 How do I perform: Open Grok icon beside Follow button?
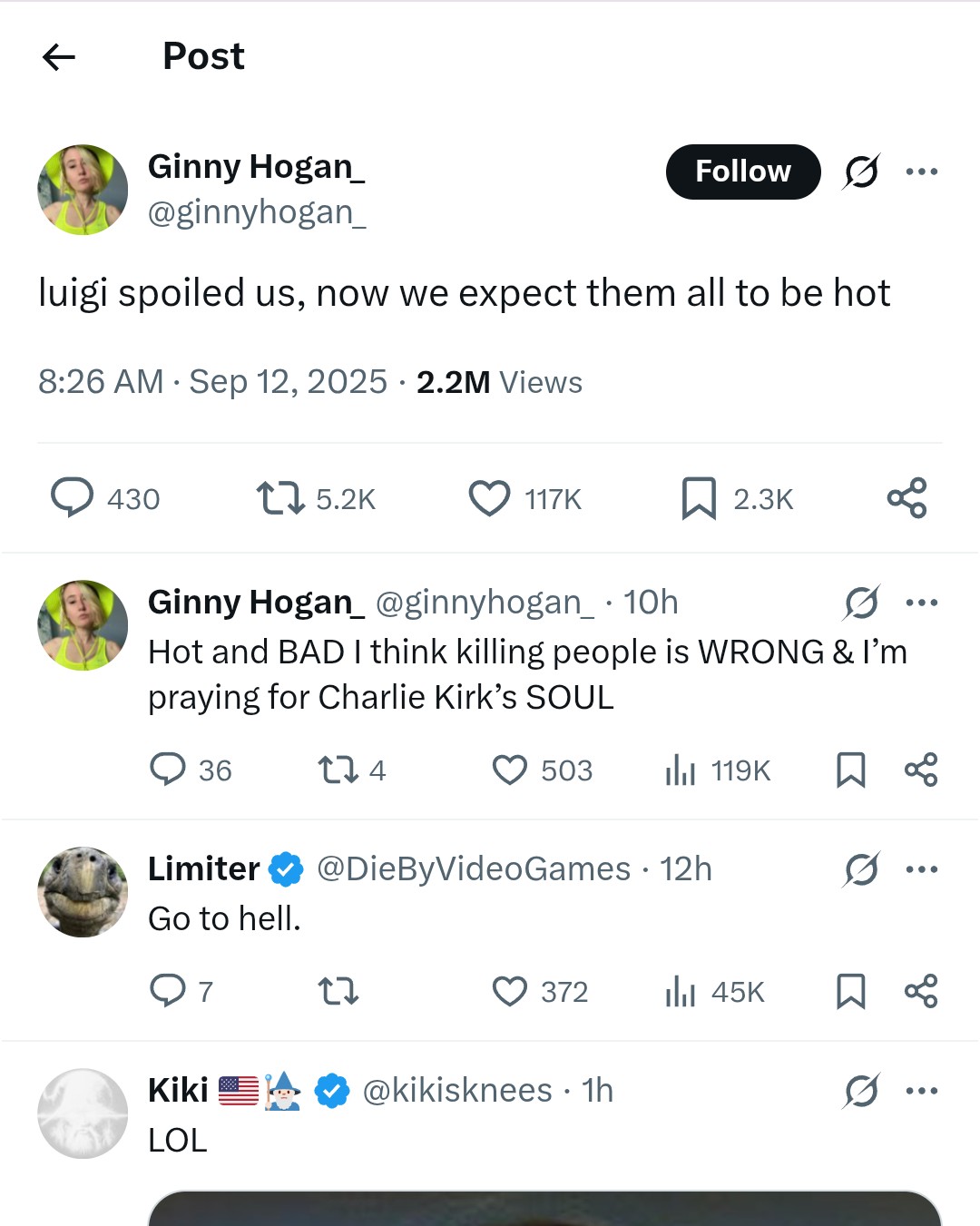pyautogui.click(x=861, y=171)
